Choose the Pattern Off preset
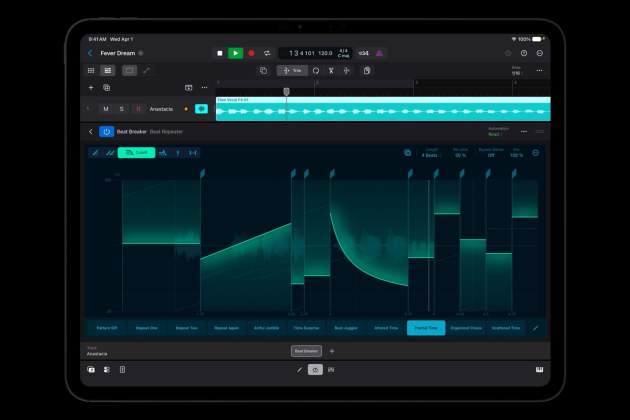The image size is (630, 420). coord(106,328)
